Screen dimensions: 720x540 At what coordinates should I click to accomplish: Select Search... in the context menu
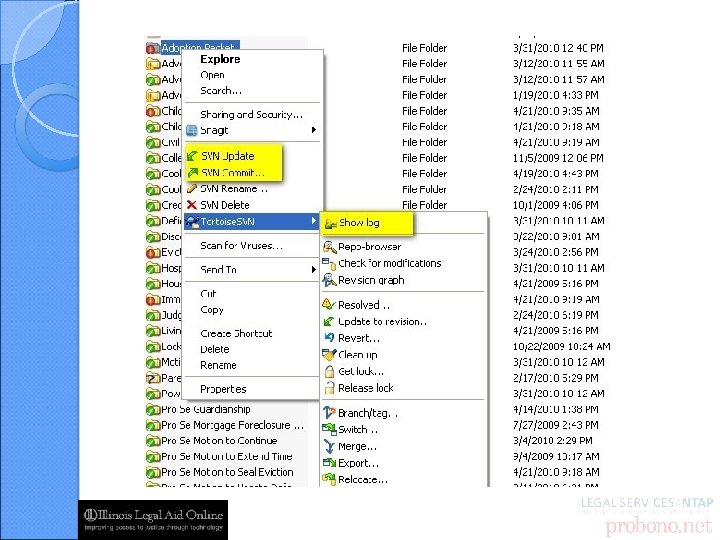click(x=221, y=90)
